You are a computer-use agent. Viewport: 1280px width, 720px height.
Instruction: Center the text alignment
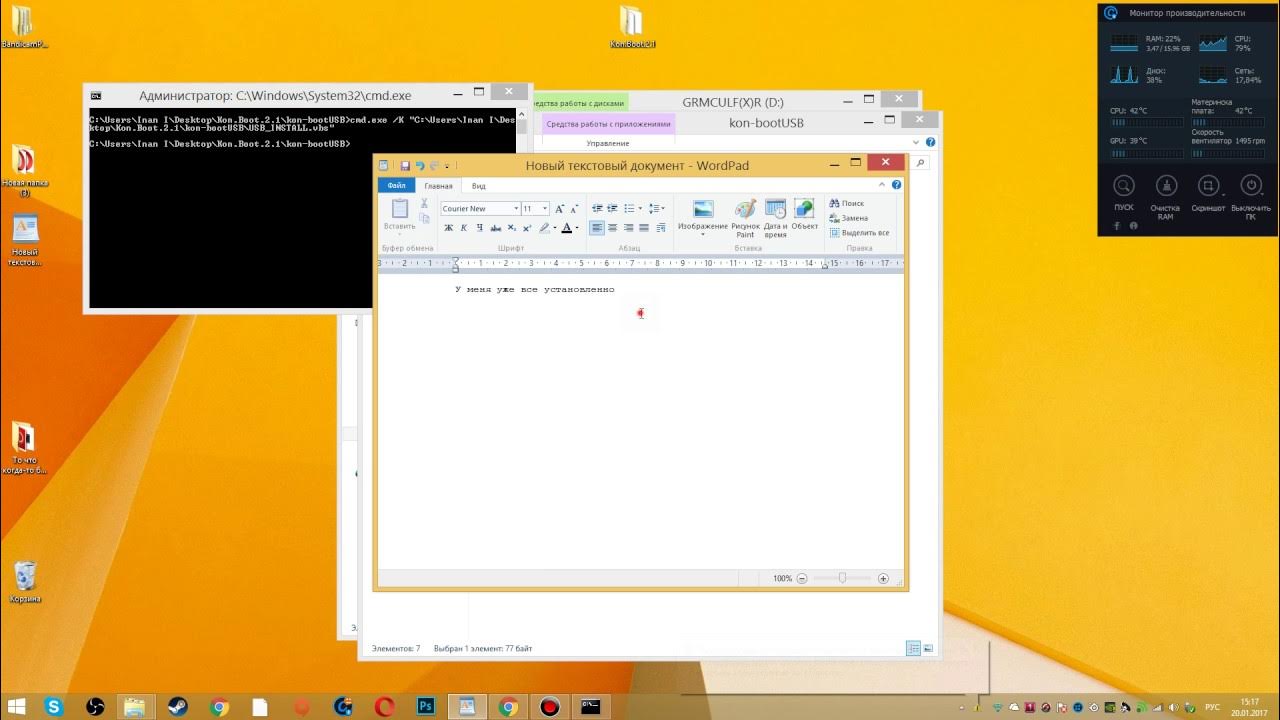click(613, 228)
